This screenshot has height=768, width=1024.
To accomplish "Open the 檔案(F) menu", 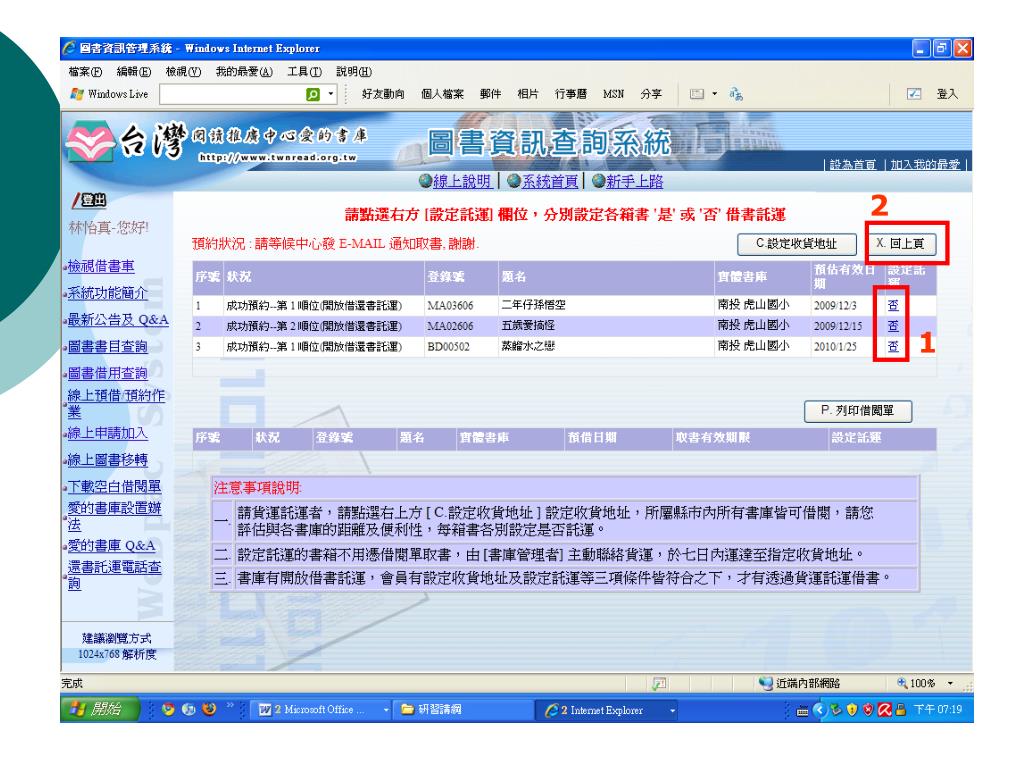I will [86, 72].
